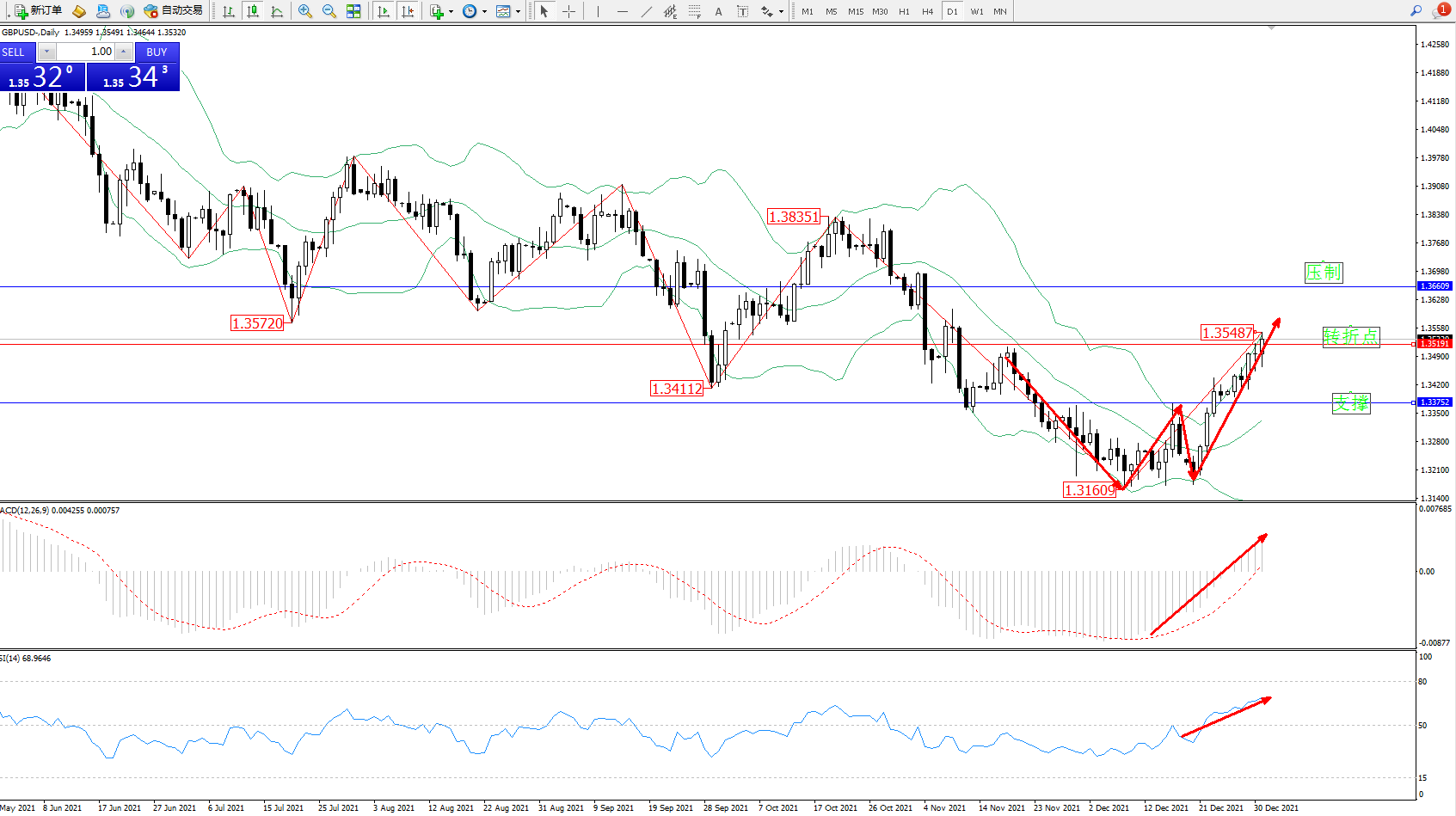This screenshot has width=1456, height=816.
Task: Click the New Order (新订单) button
Action: (39, 11)
